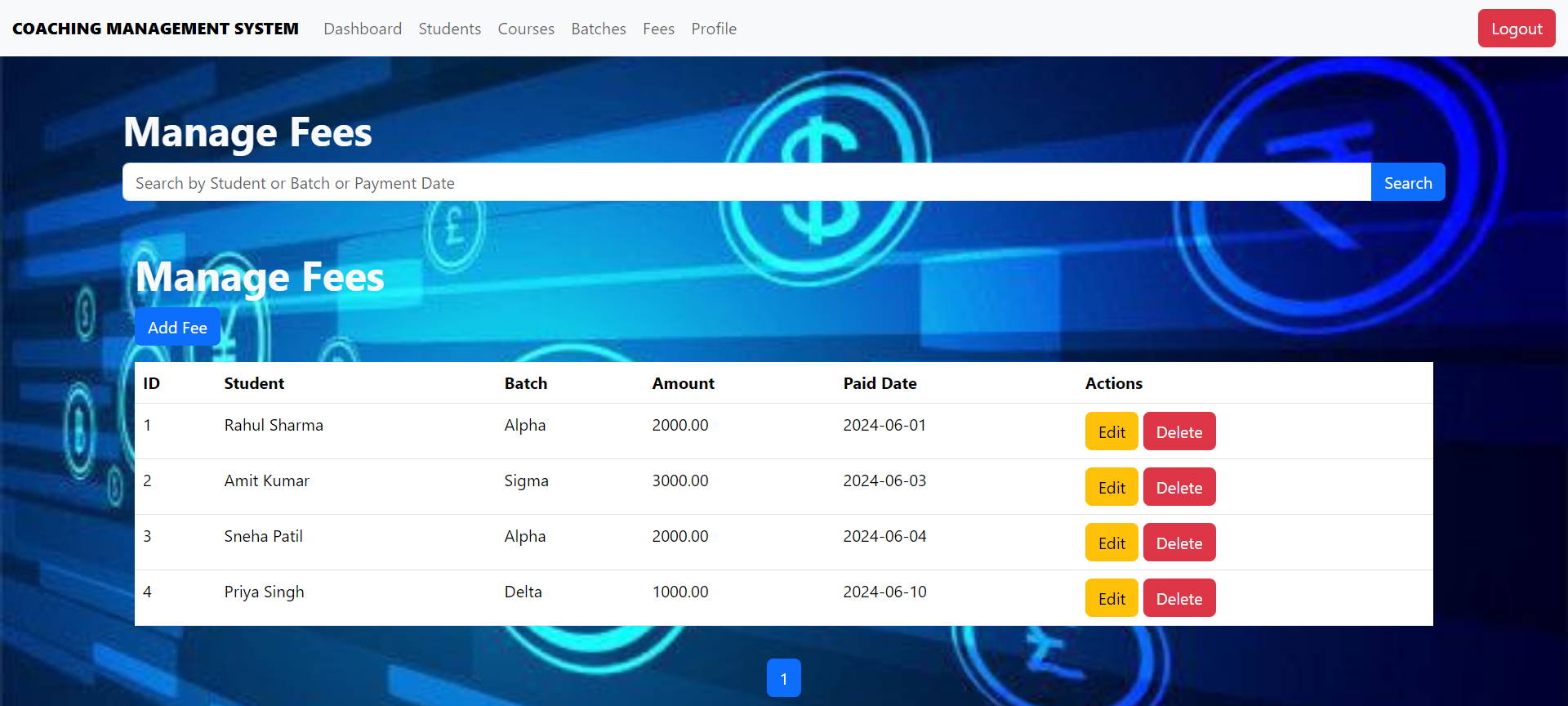The image size is (1568, 706).
Task: Edit Amit Kumar's fee entry
Action: [x=1111, y=487]
